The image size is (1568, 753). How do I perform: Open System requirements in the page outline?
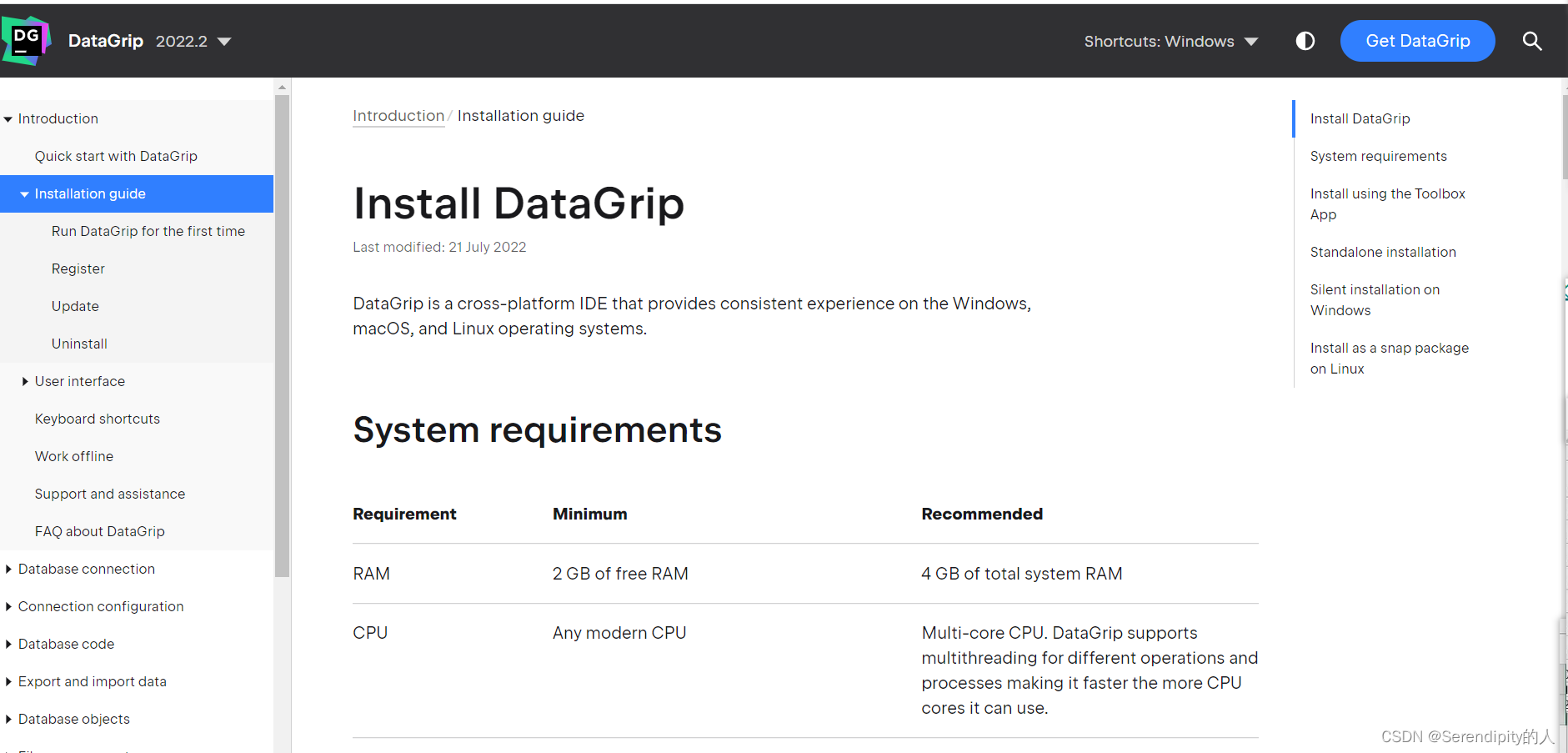1378,156
